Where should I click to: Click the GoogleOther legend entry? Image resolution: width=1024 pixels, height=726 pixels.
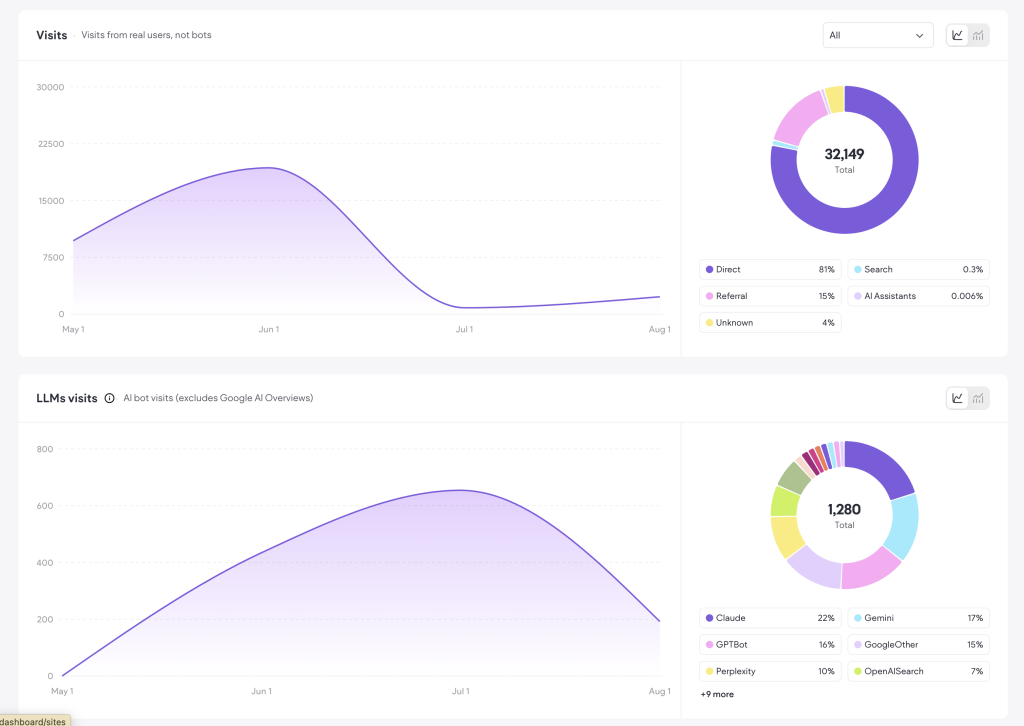point(918,645)
